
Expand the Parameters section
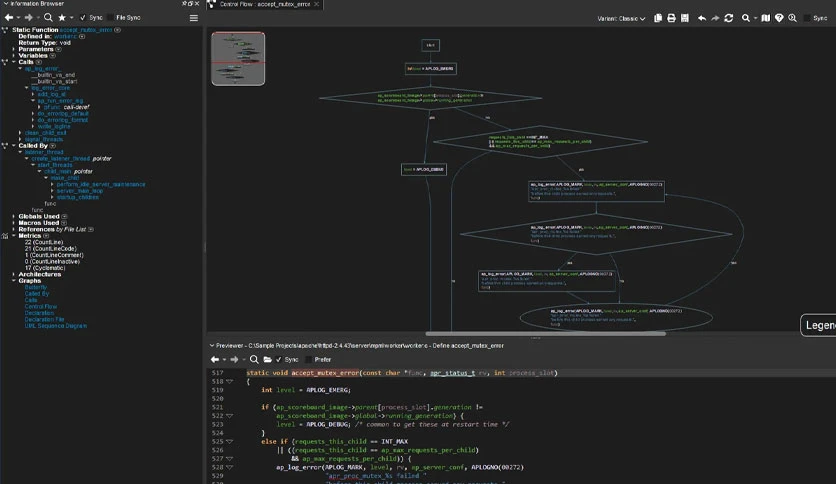coord(14,49)
